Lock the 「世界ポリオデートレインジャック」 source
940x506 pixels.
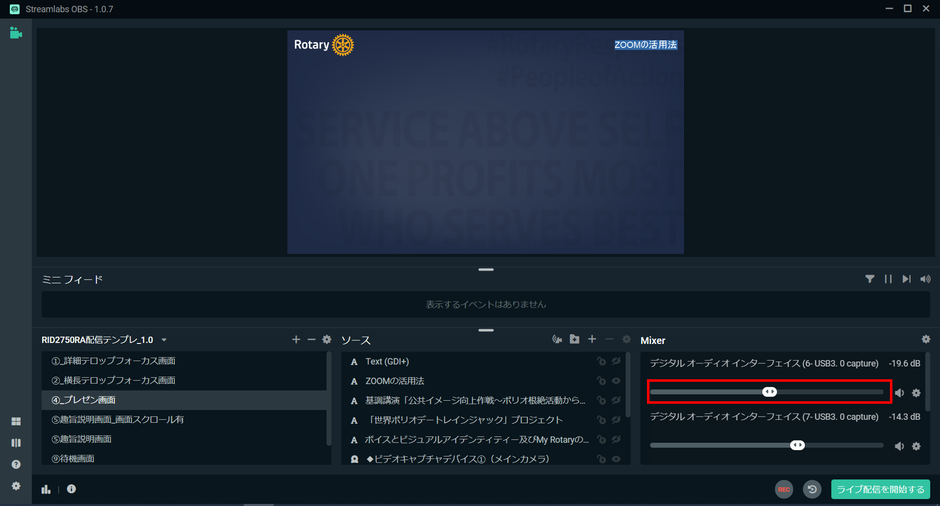click(x=601, y=420)
